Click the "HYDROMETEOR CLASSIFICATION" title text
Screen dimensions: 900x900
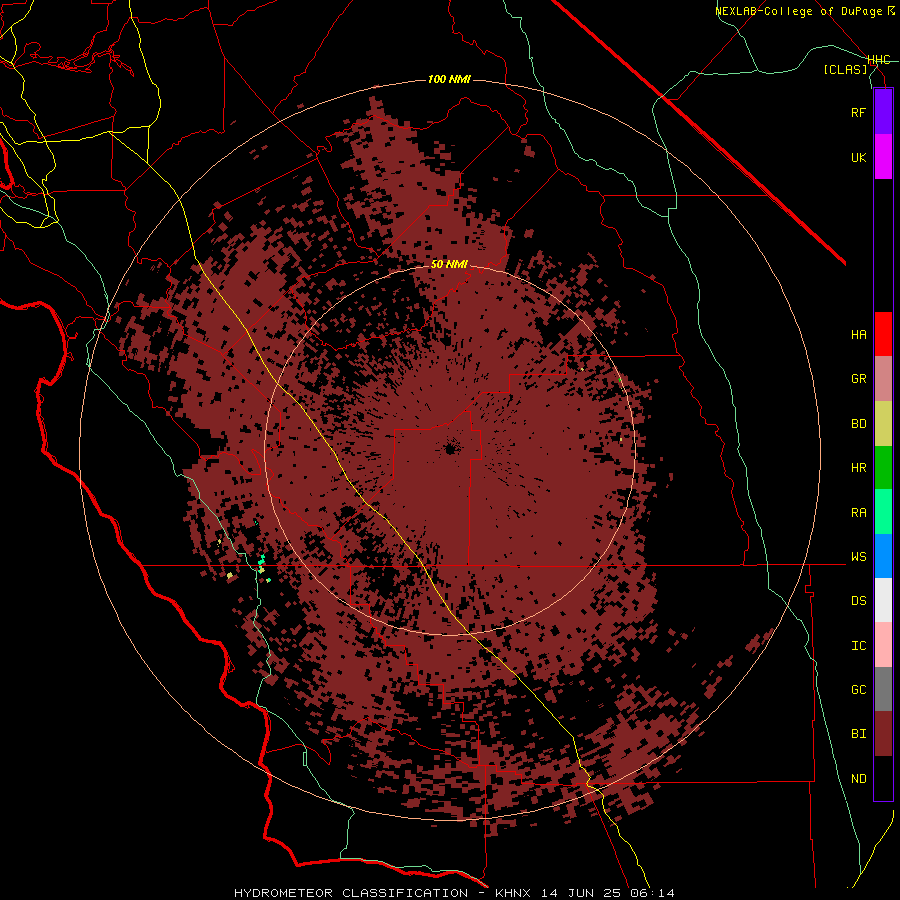pyautogui.click(x=351, y=893)
